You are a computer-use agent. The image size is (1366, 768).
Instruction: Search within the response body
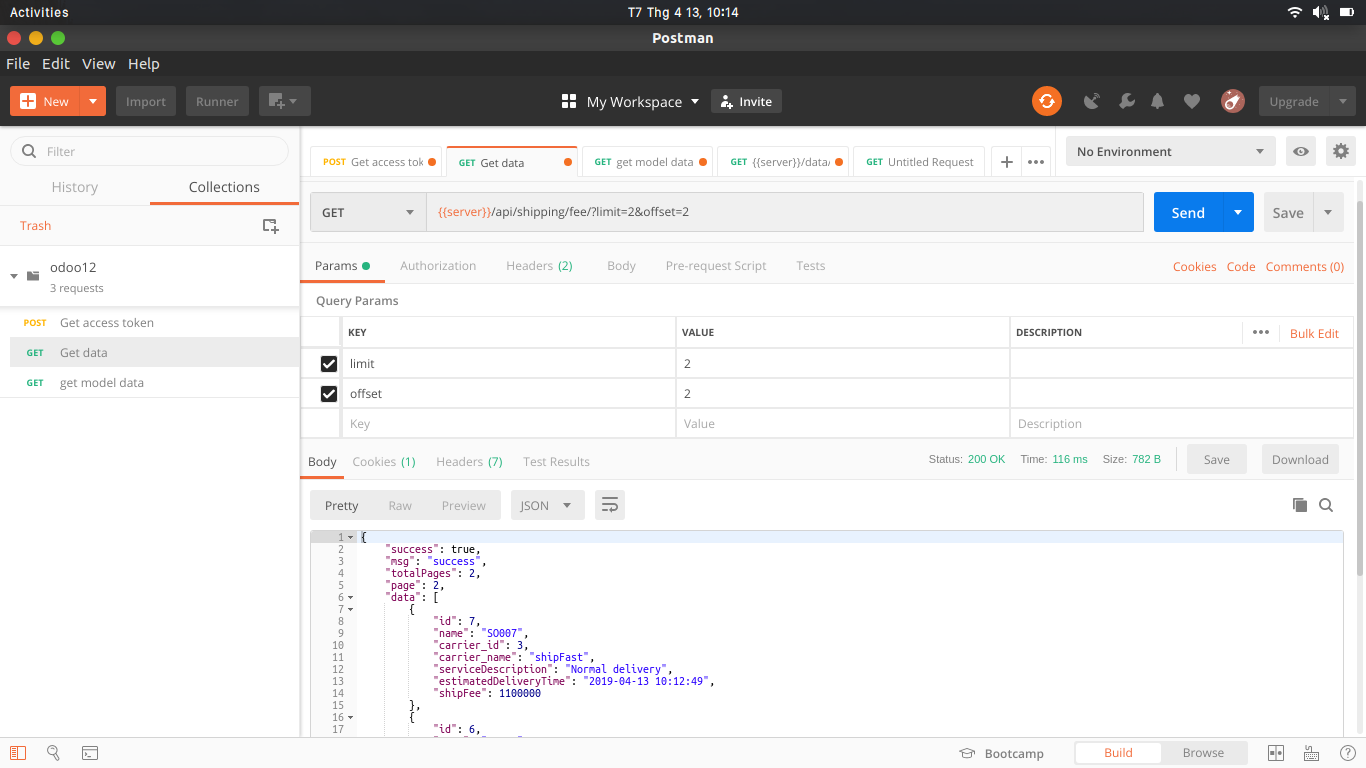pos(1326,505)
